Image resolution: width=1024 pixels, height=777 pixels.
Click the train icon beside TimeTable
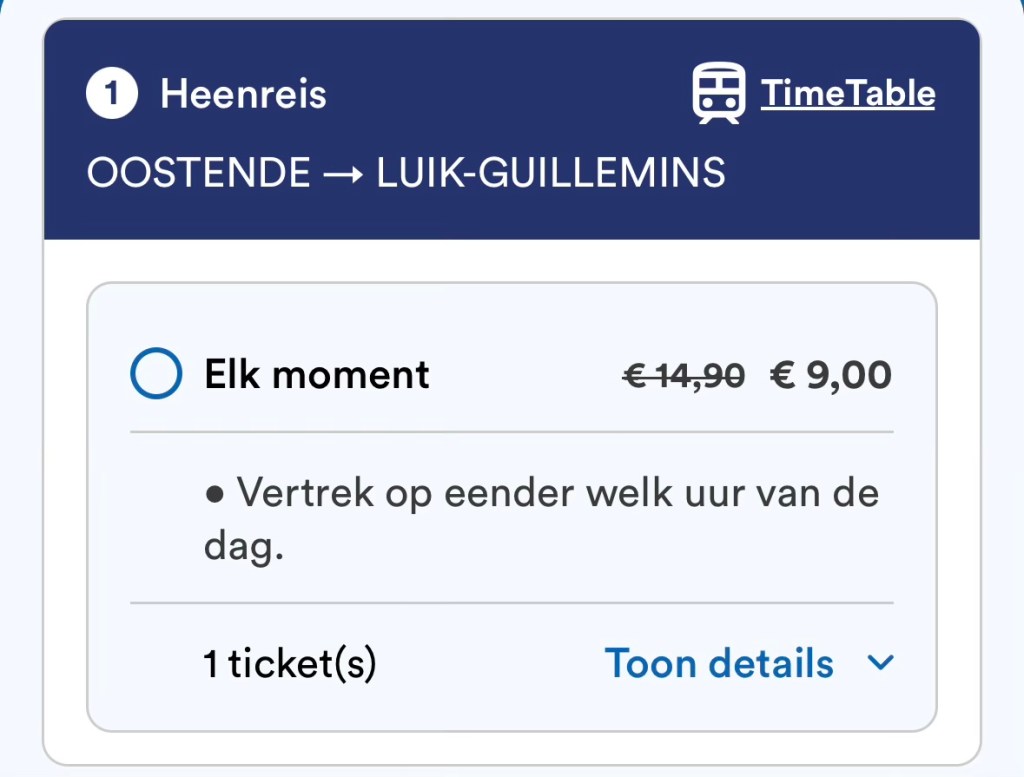tap(719, 93)
